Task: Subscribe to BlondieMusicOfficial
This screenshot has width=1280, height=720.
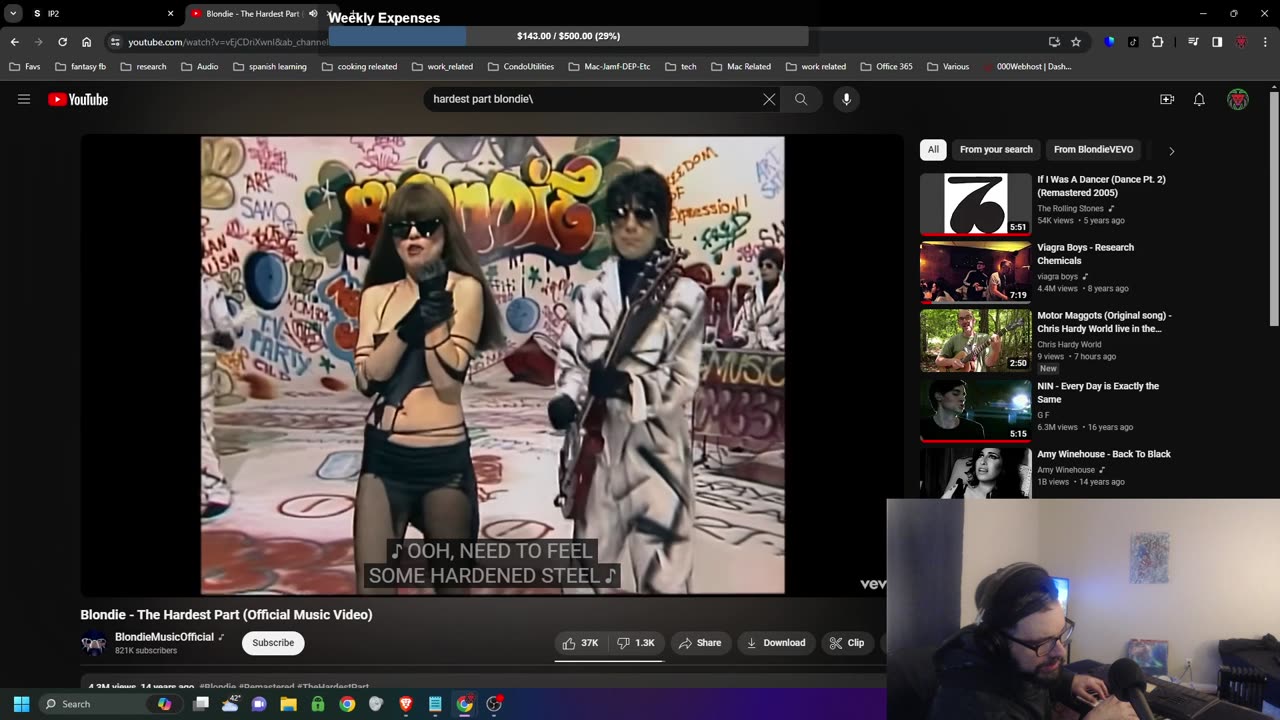Action: coord(273,643)
